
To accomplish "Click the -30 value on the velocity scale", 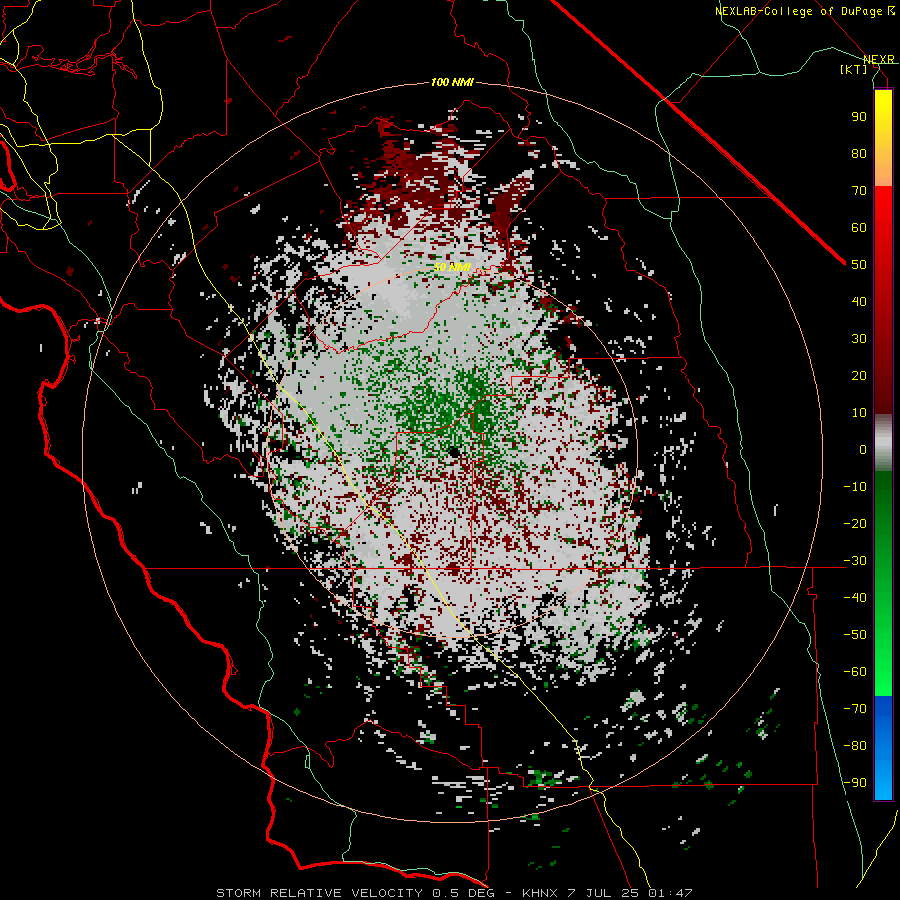I will [x=855, y=561].
